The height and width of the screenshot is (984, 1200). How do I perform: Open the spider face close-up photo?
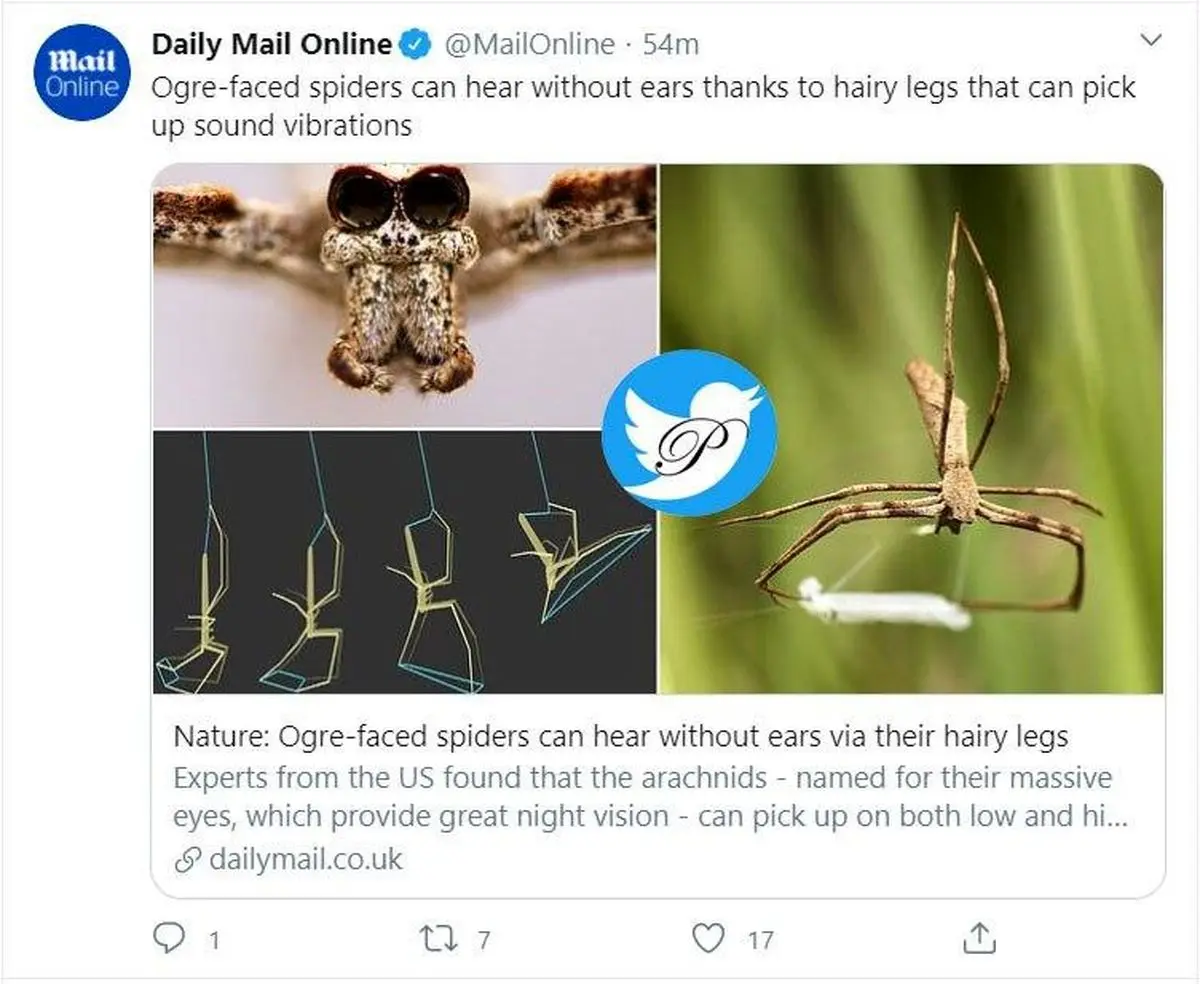404,296
